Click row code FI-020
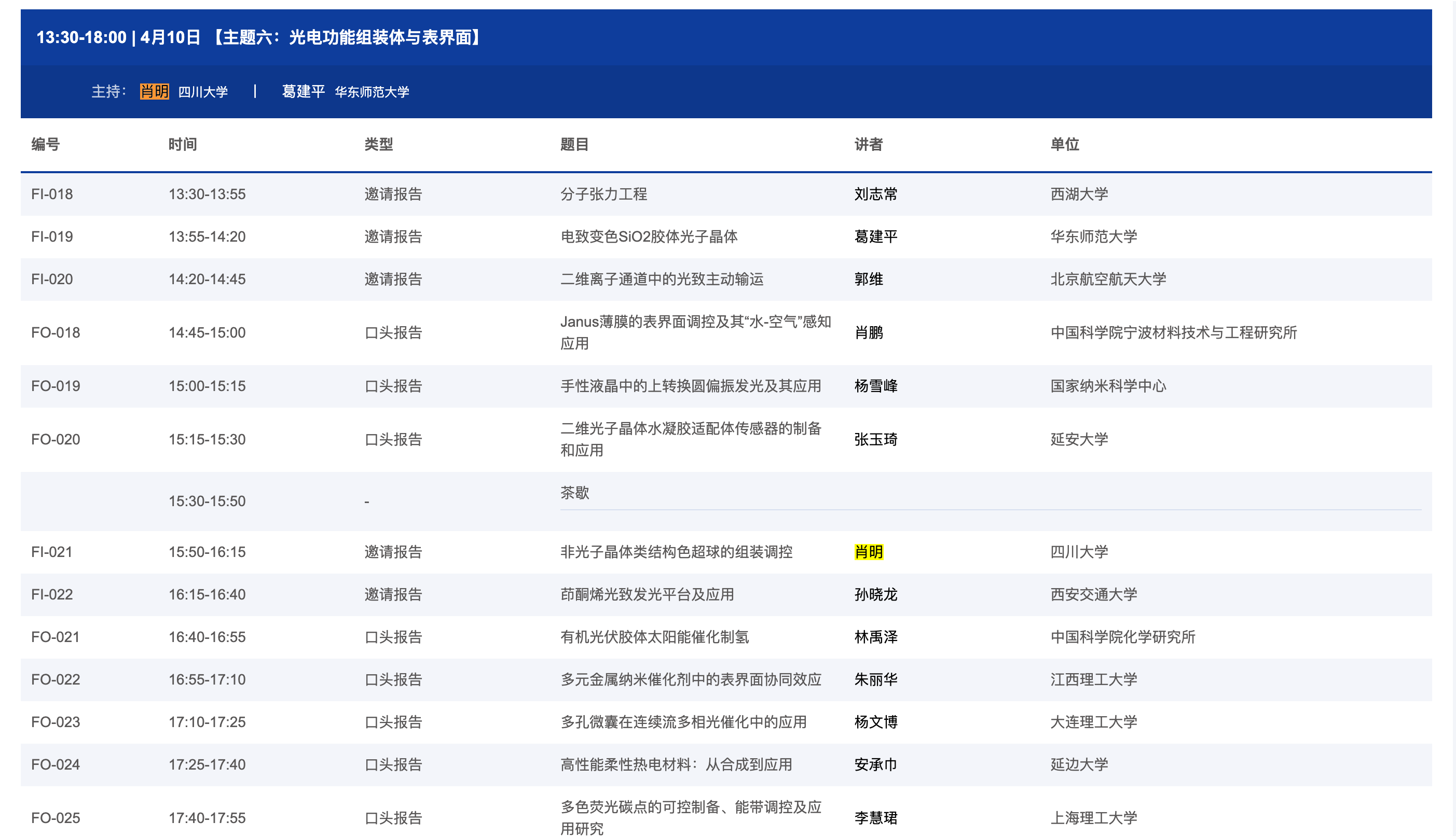Screen dimensions: 1456x836 click(52, 279)
